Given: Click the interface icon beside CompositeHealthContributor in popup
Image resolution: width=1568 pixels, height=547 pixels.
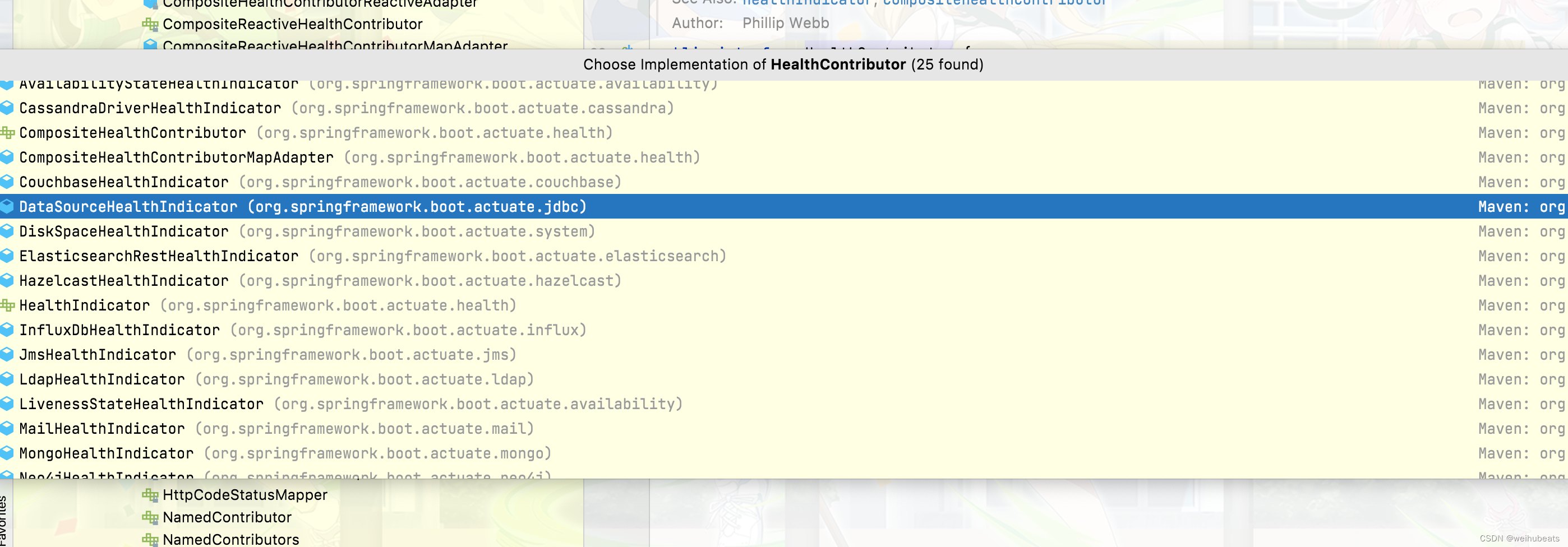Looking at the screenshot, I should 7,133.
